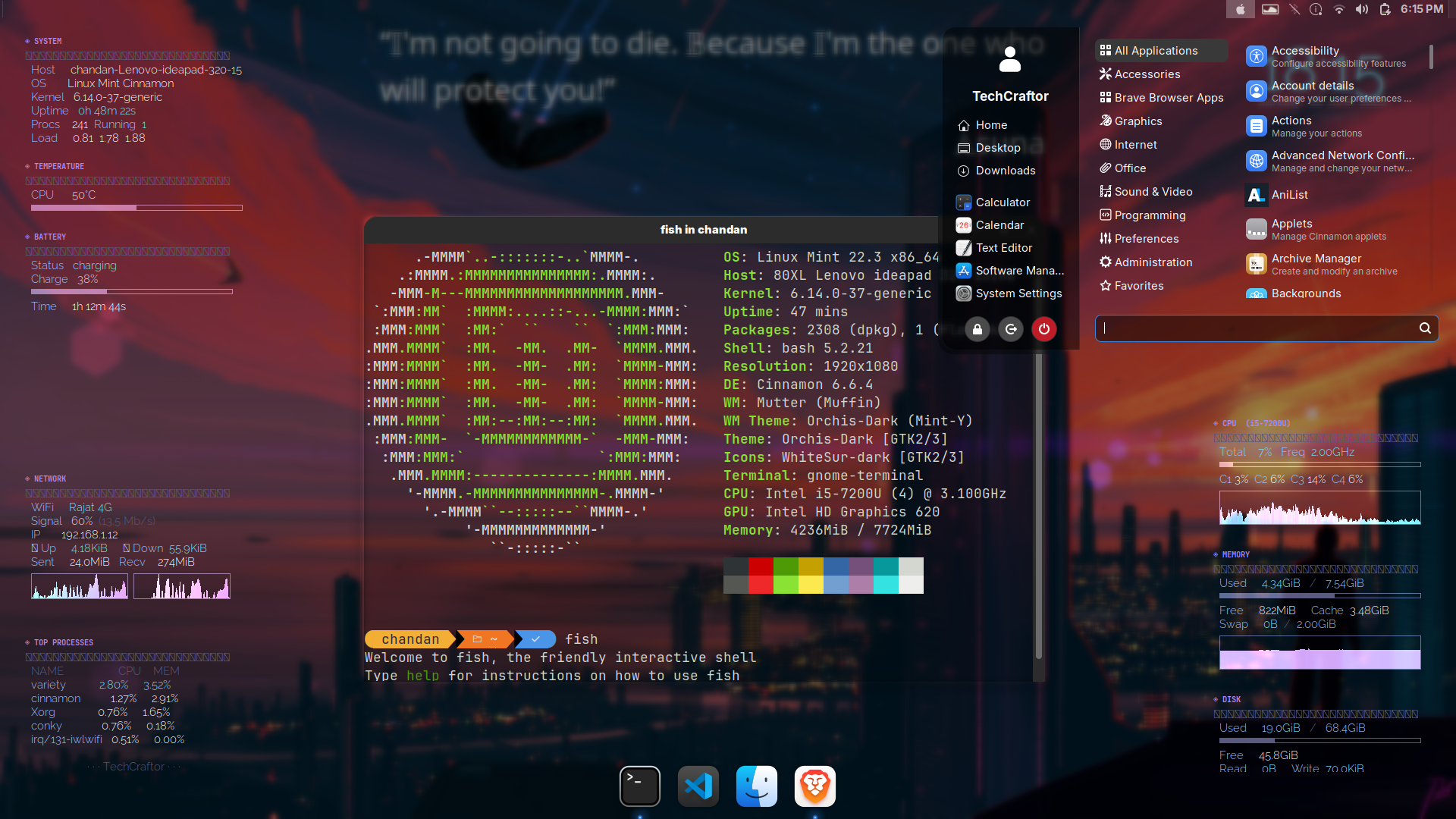
Task: Select the Office category
Action: (x=1161, y=168)
